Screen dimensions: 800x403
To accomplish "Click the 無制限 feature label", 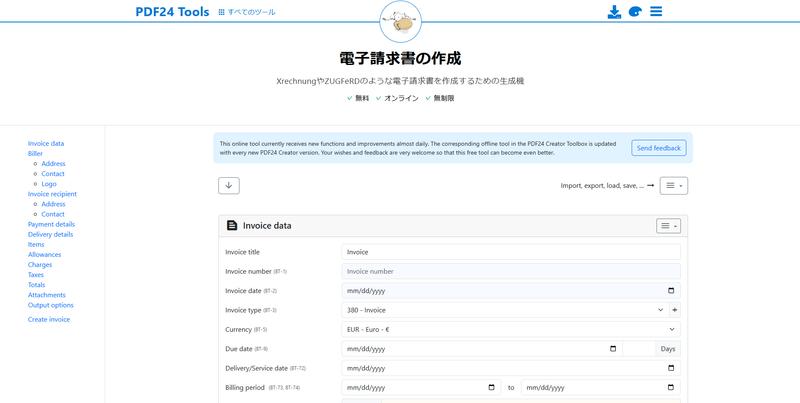I will point(444,98).
